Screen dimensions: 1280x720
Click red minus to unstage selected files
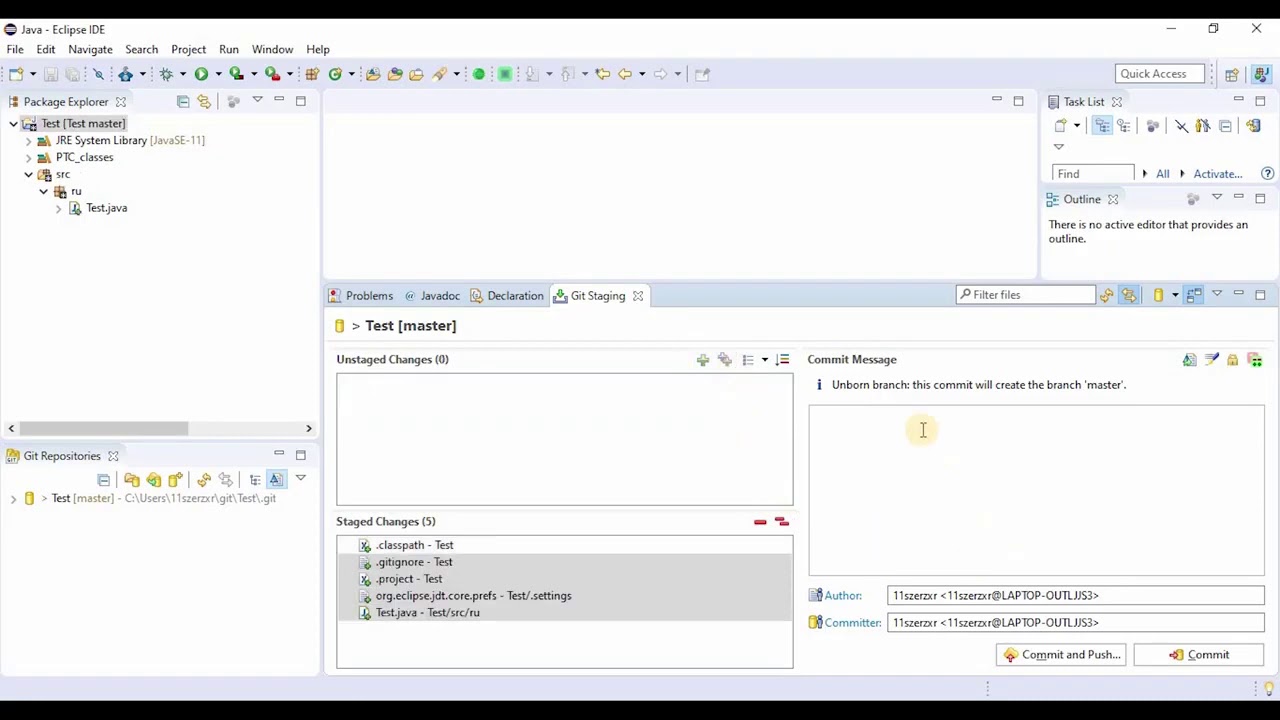click(x=760, y=522)
